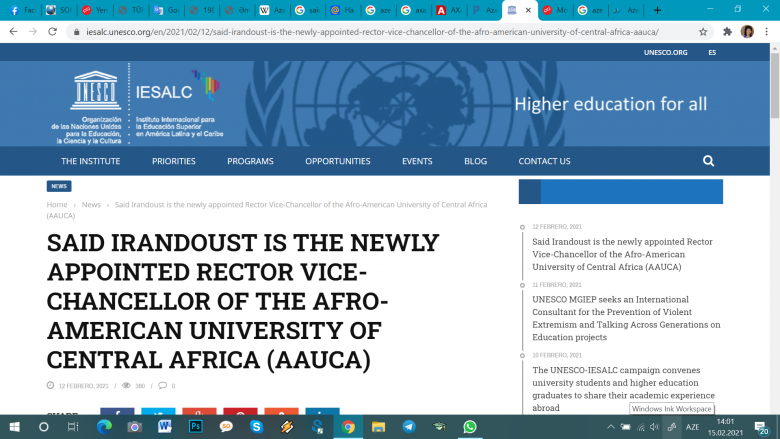Click the article views eye icon
Screen dimensions: 780x439
click(126, 385)
